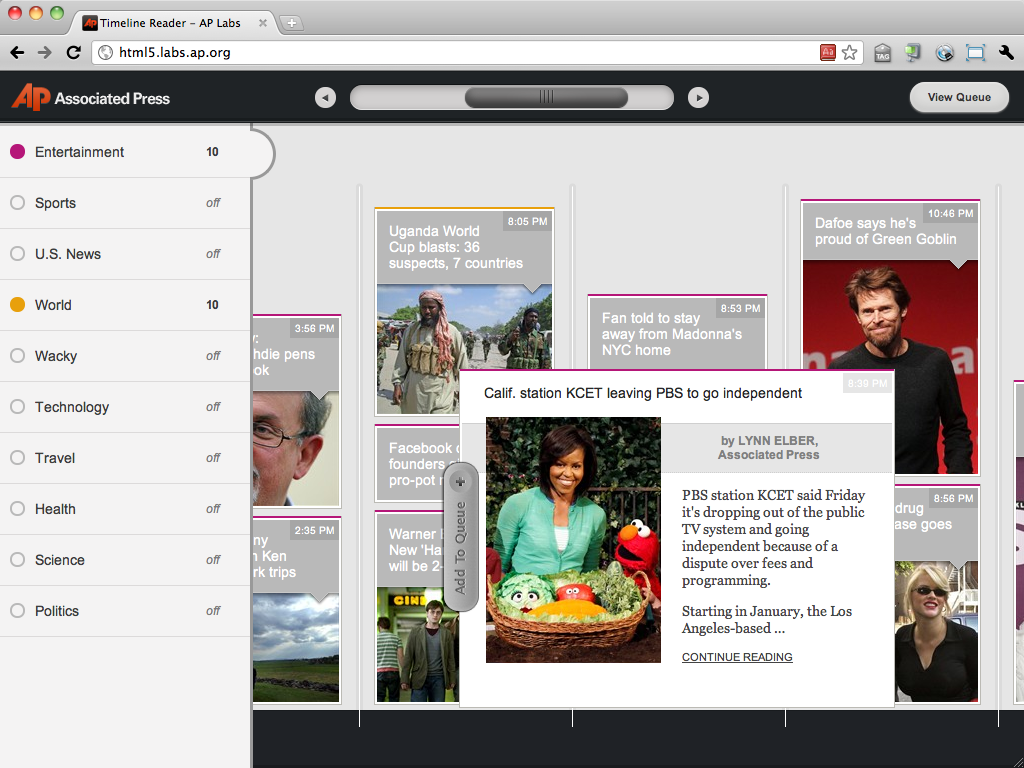Open the wrench settings menu
Screen dimensions: 1024x768
tap(1006, 53)
